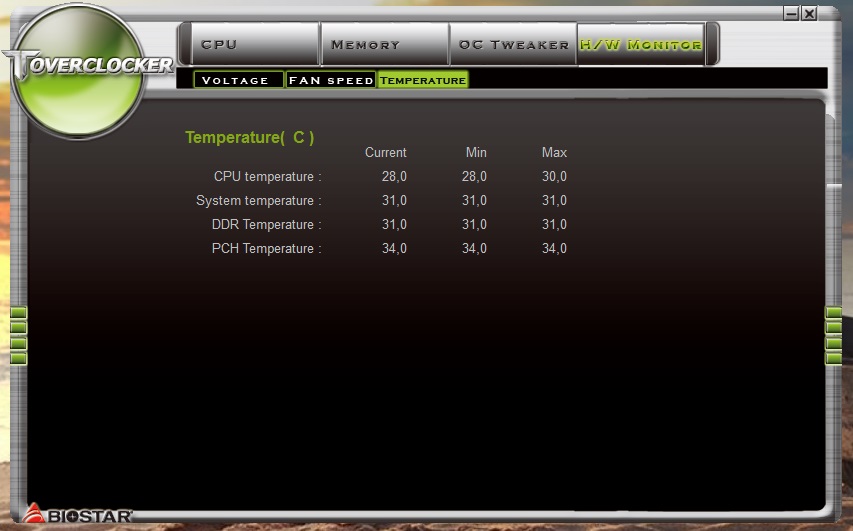Click the Temperature(C) section heading

pos(250,137)
